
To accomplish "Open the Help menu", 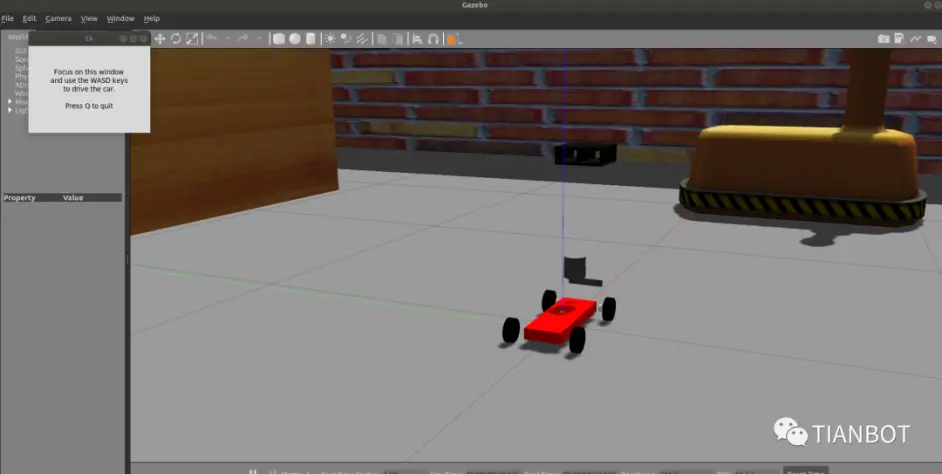I will click(151, 19).
